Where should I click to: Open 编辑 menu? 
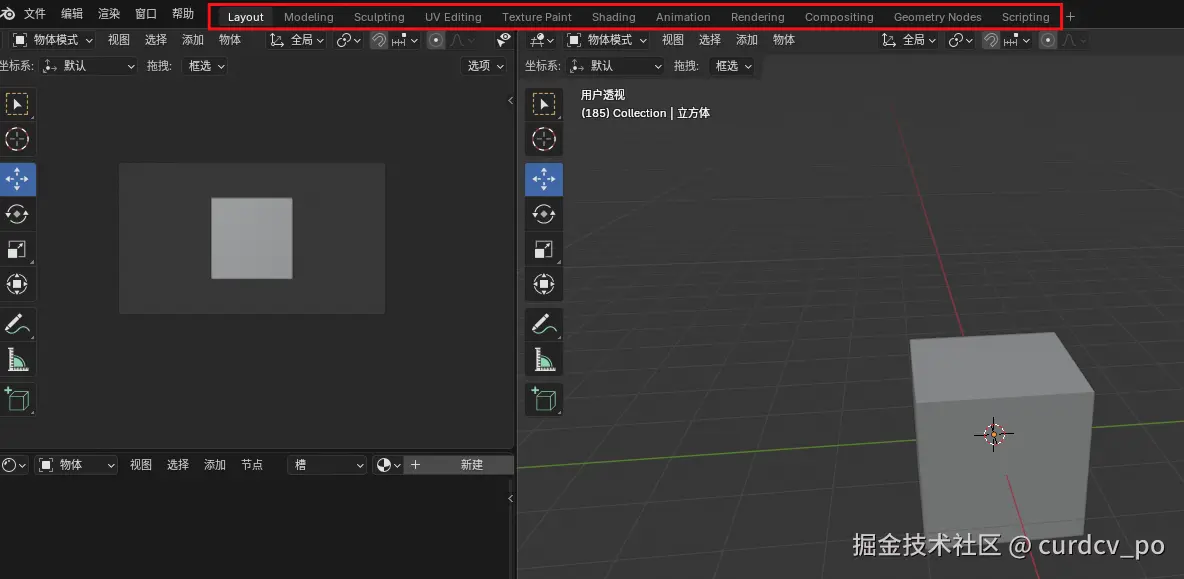tap(72, 14)
